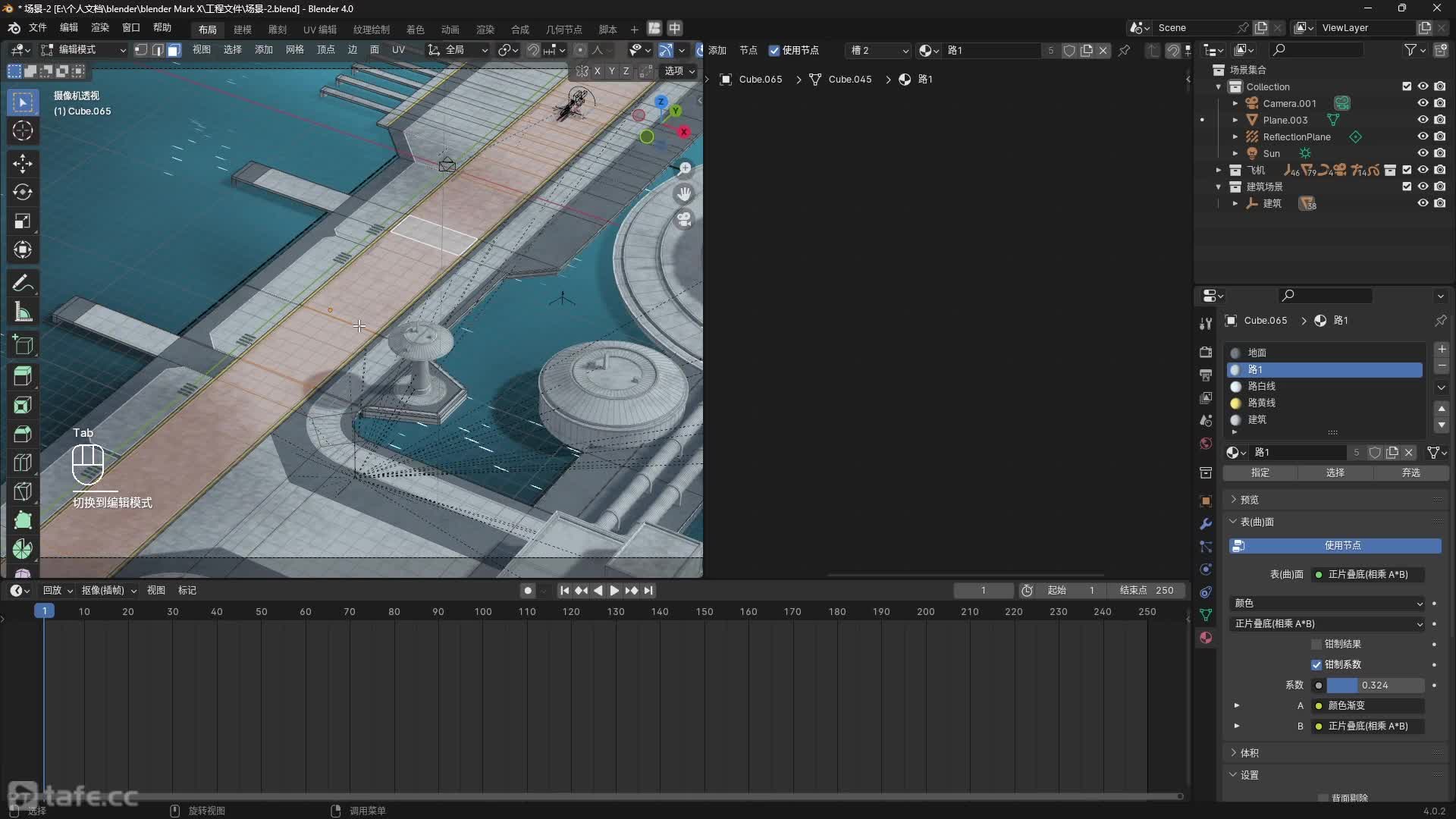Image resolution: width=1456 pixels, height=819 pixels.
Task: Disable render for Plane.003 camera icon
Action: pos(1440,120)
